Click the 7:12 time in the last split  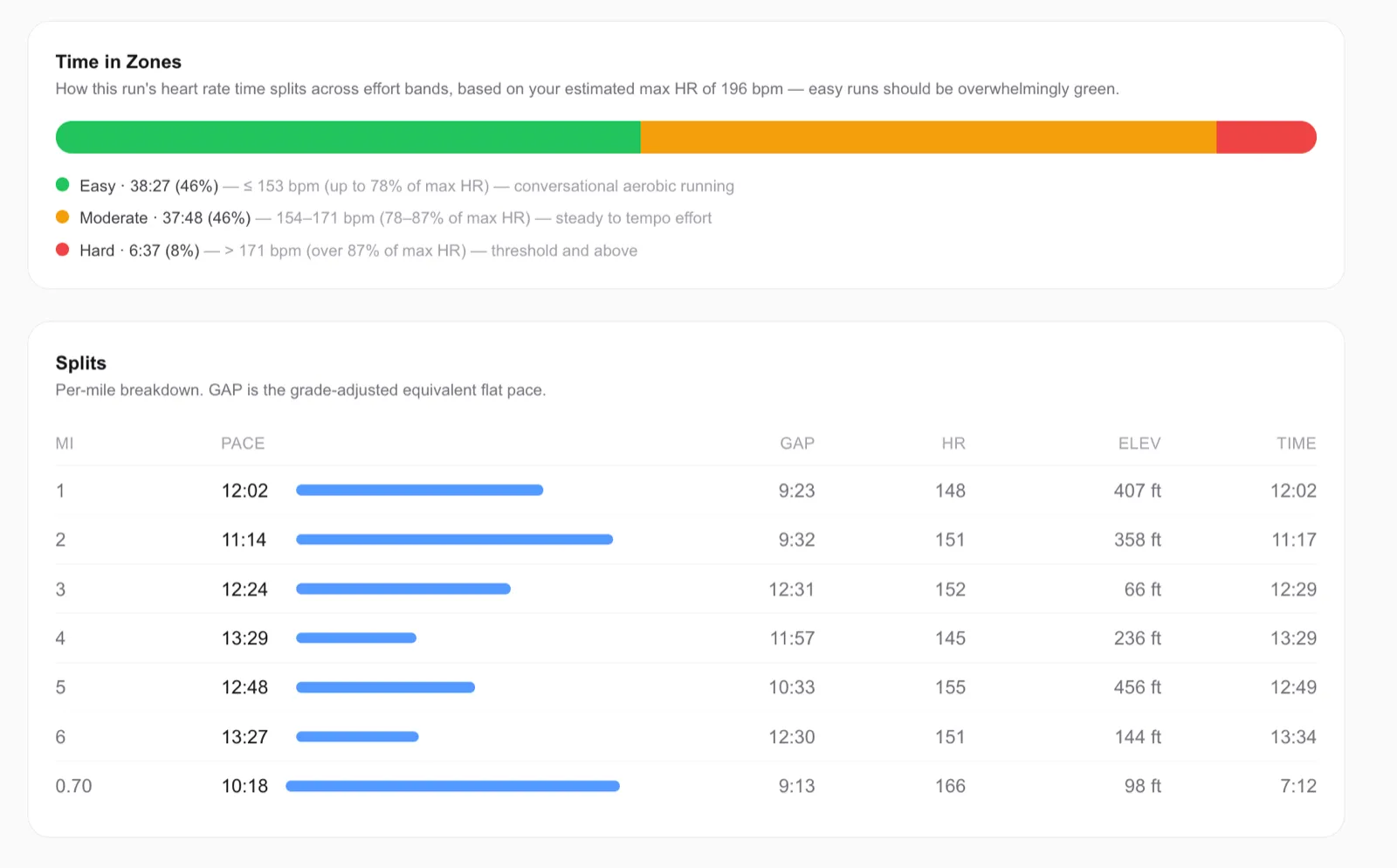[x=1298, y=786]
